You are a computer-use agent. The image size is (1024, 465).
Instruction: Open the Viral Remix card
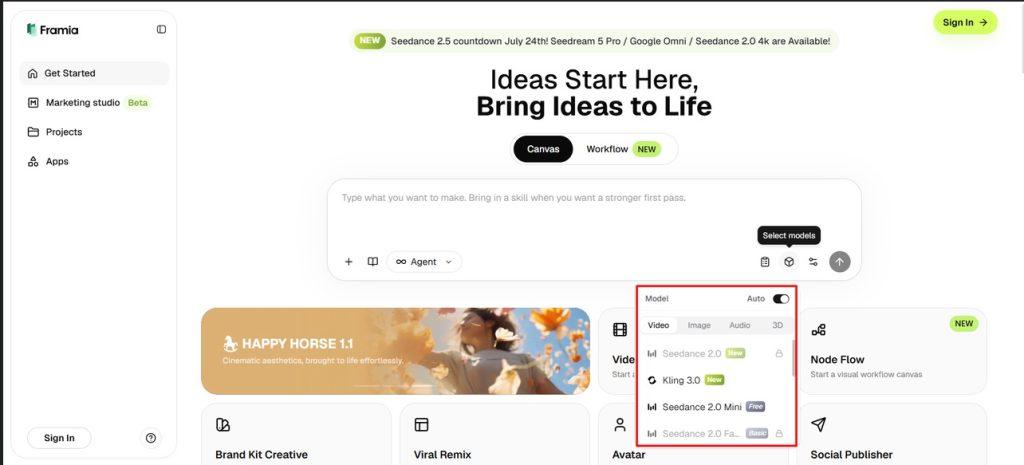pyautogui.click(x=495, y=434)
